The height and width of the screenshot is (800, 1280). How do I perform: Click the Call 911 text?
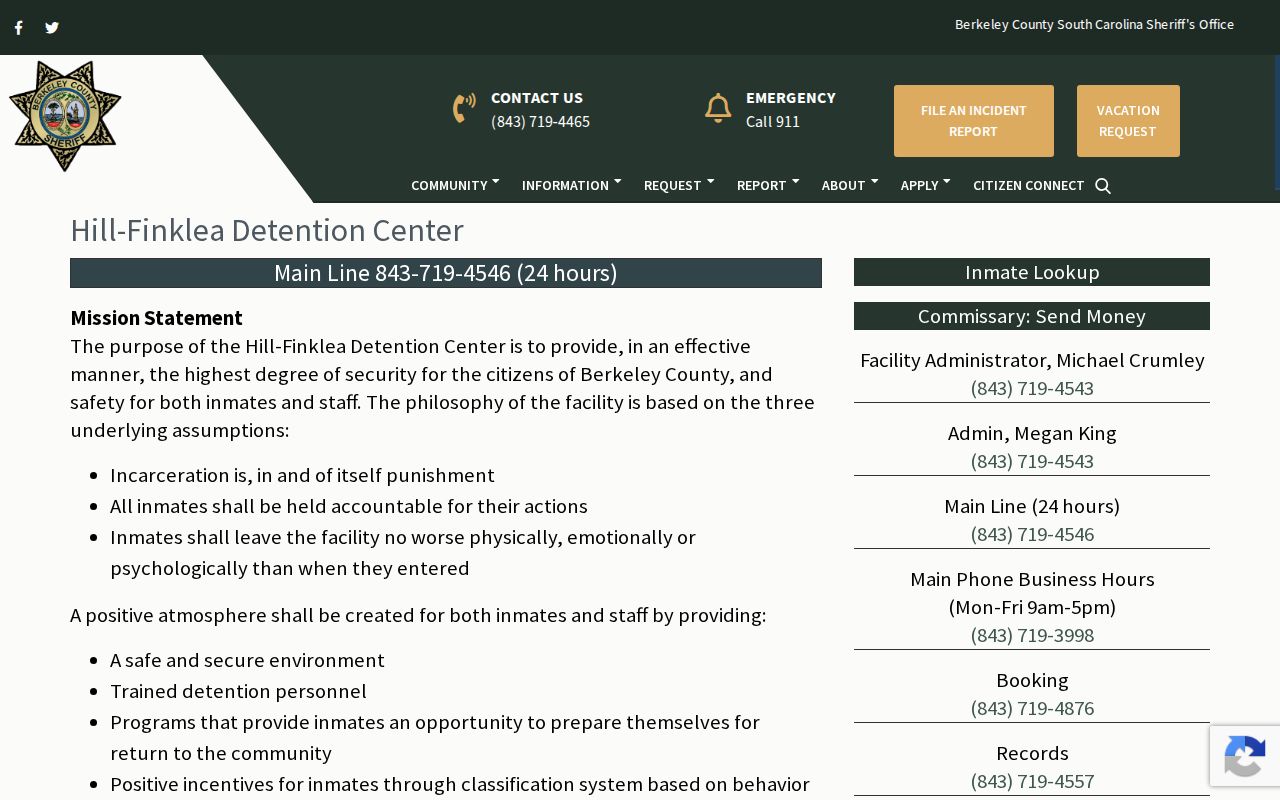click(773, 121)
